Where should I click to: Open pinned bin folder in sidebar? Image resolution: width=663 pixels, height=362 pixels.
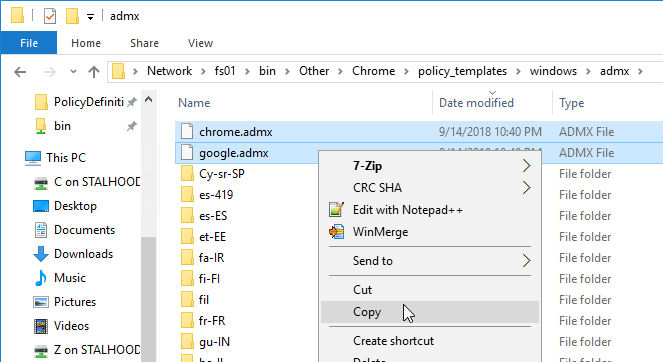(x=62, y=126)
